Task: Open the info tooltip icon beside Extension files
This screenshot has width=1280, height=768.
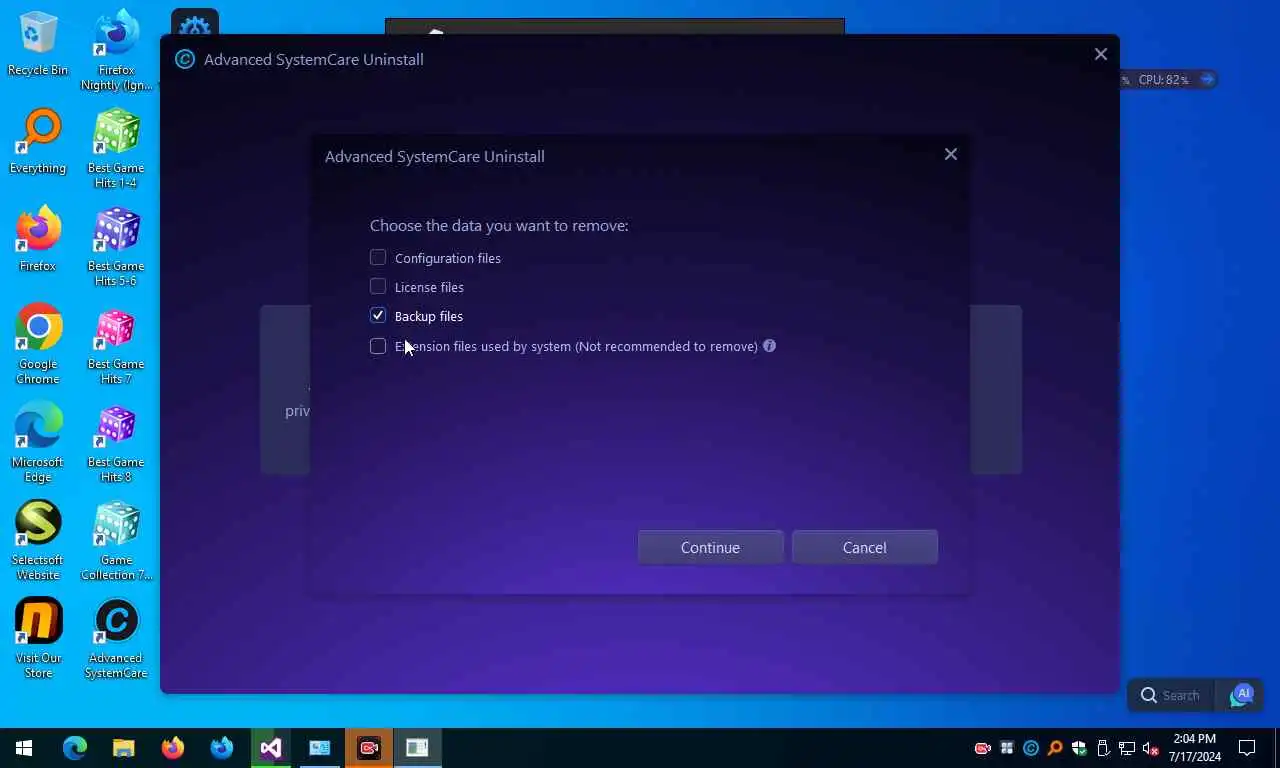Action: [769, 346]
